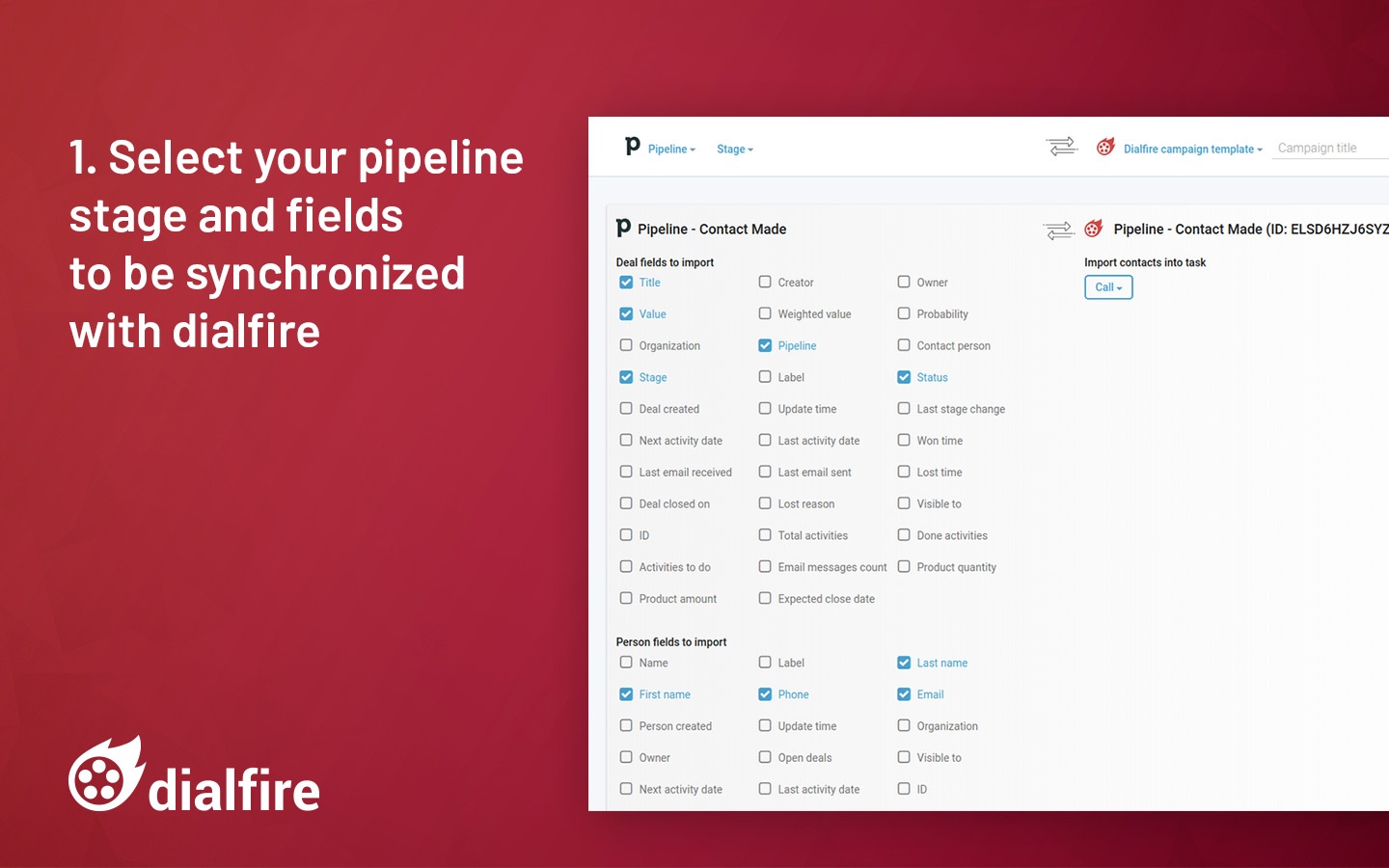
Task: Check the Last email sent field
Action: [765, 473]
